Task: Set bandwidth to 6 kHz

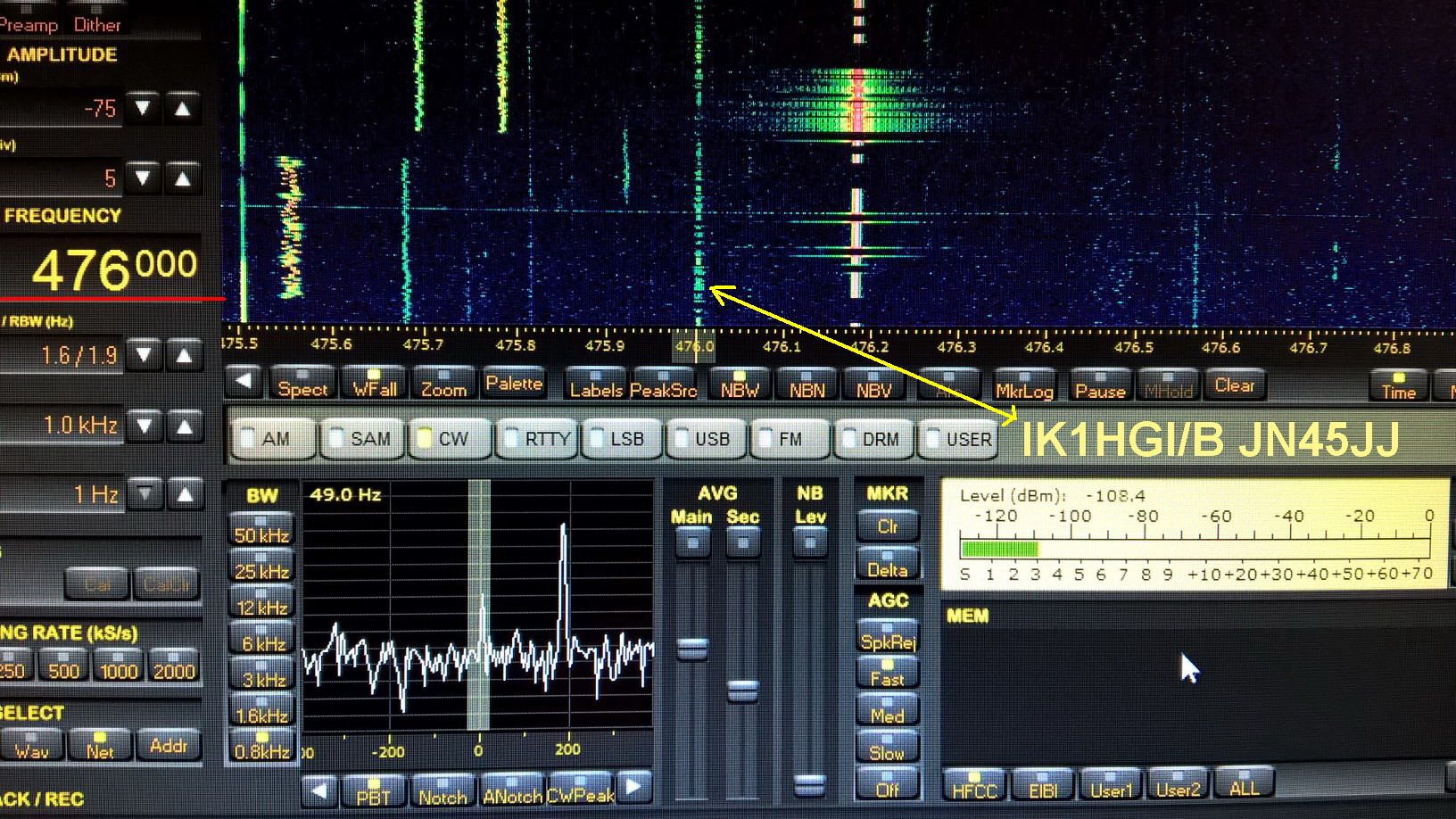Action: (261, 639)
